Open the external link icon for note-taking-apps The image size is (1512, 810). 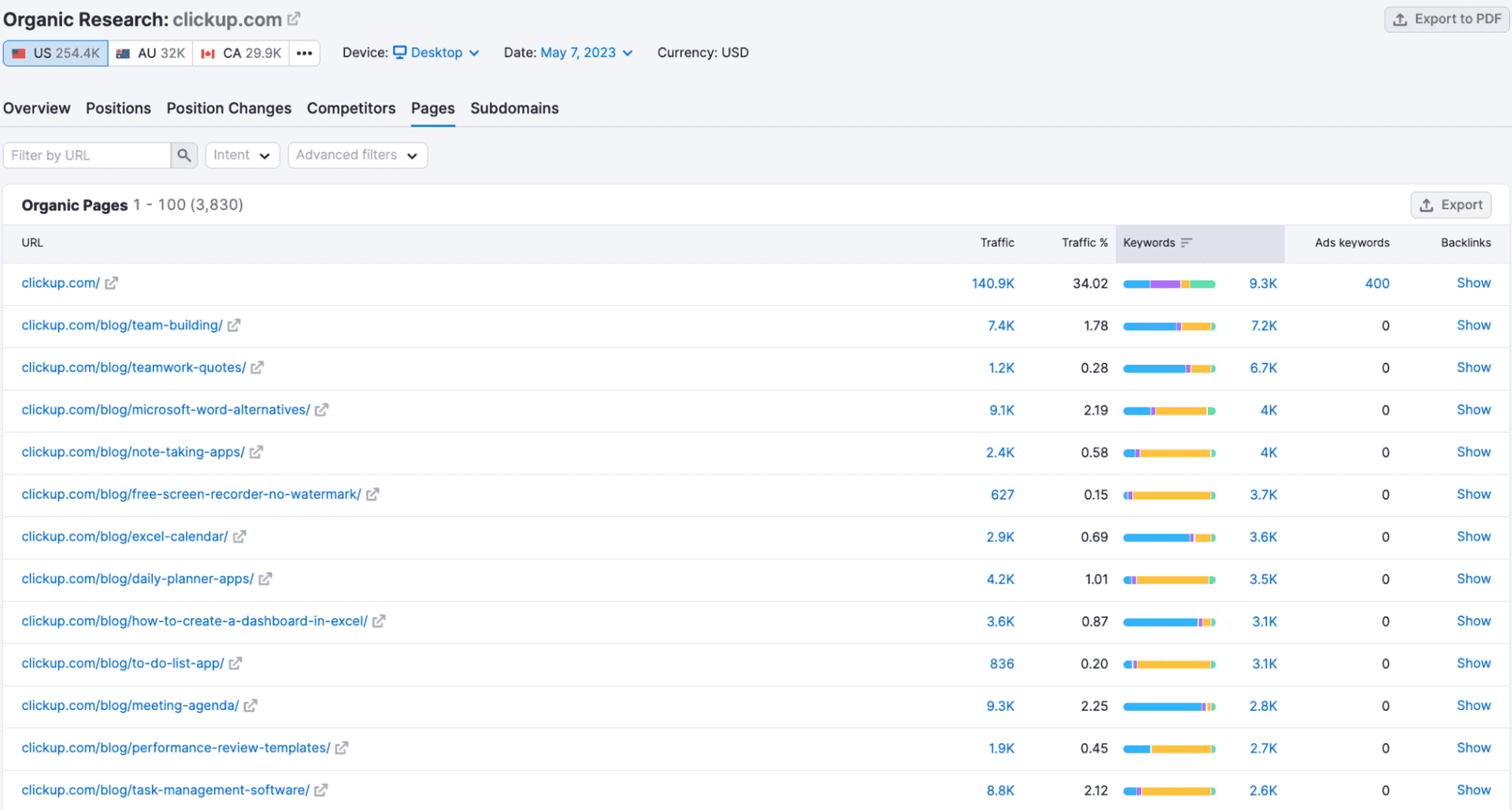point(256,452)
